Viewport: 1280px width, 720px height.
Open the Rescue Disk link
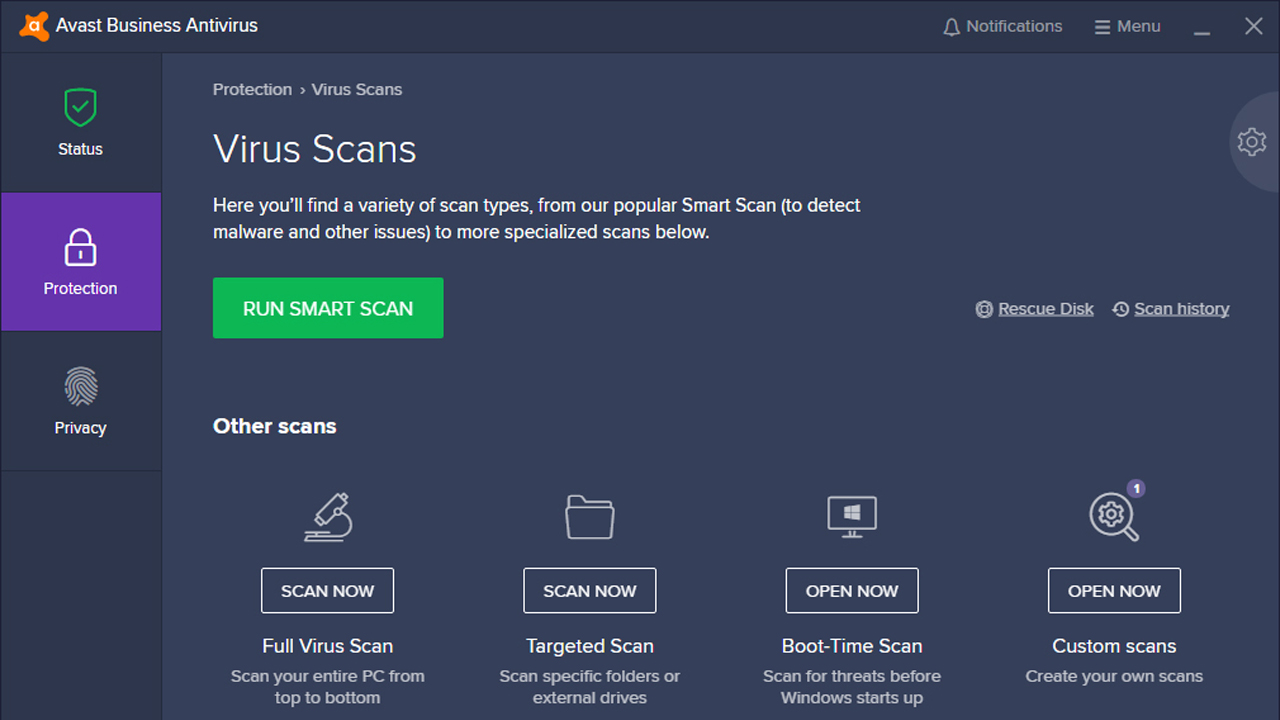pos(1046,309)
